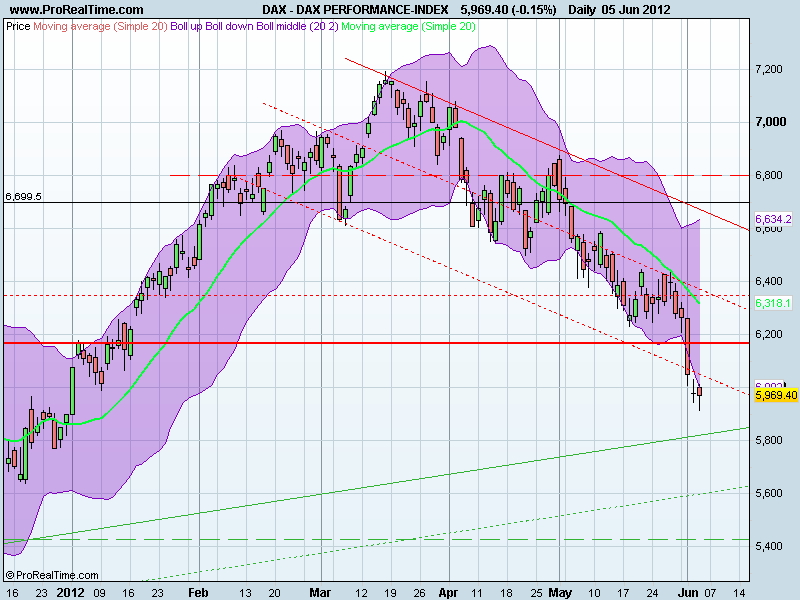Click the Jun month label on time axis
The image size is (800, 600).
pos(688,593)
